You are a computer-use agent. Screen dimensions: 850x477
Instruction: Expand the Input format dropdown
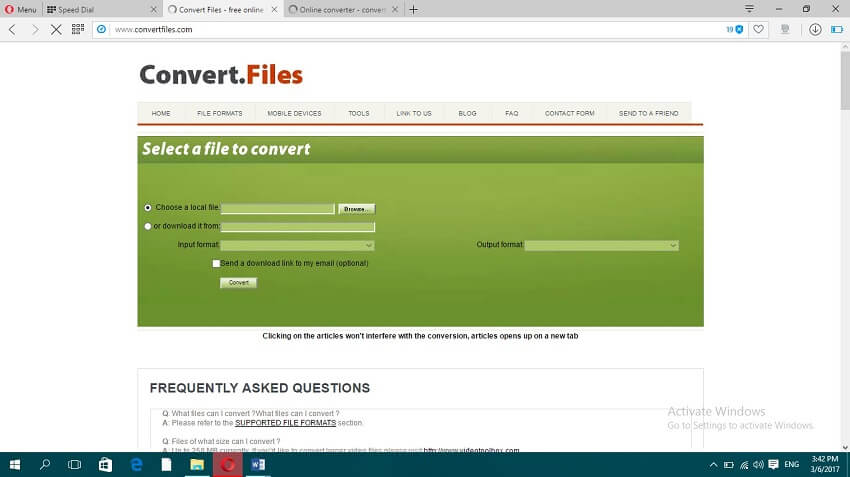(x=298, y=245)
